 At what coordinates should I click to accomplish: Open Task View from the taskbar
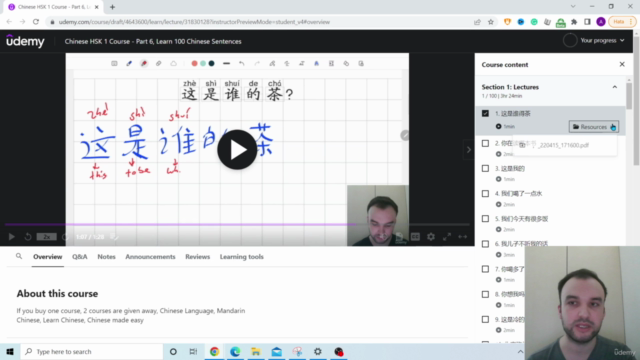(193, 351)
